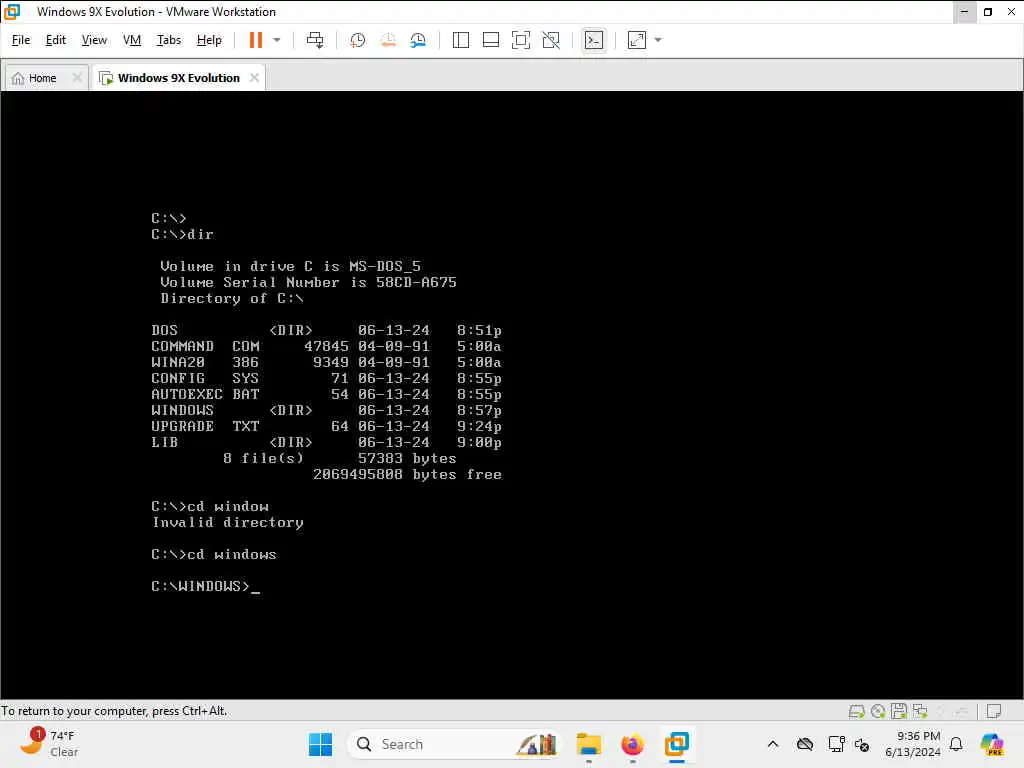The height and width of the screenshot is (768, 1024).
Task: Open the Edit menu
Action: click(56, 40)
